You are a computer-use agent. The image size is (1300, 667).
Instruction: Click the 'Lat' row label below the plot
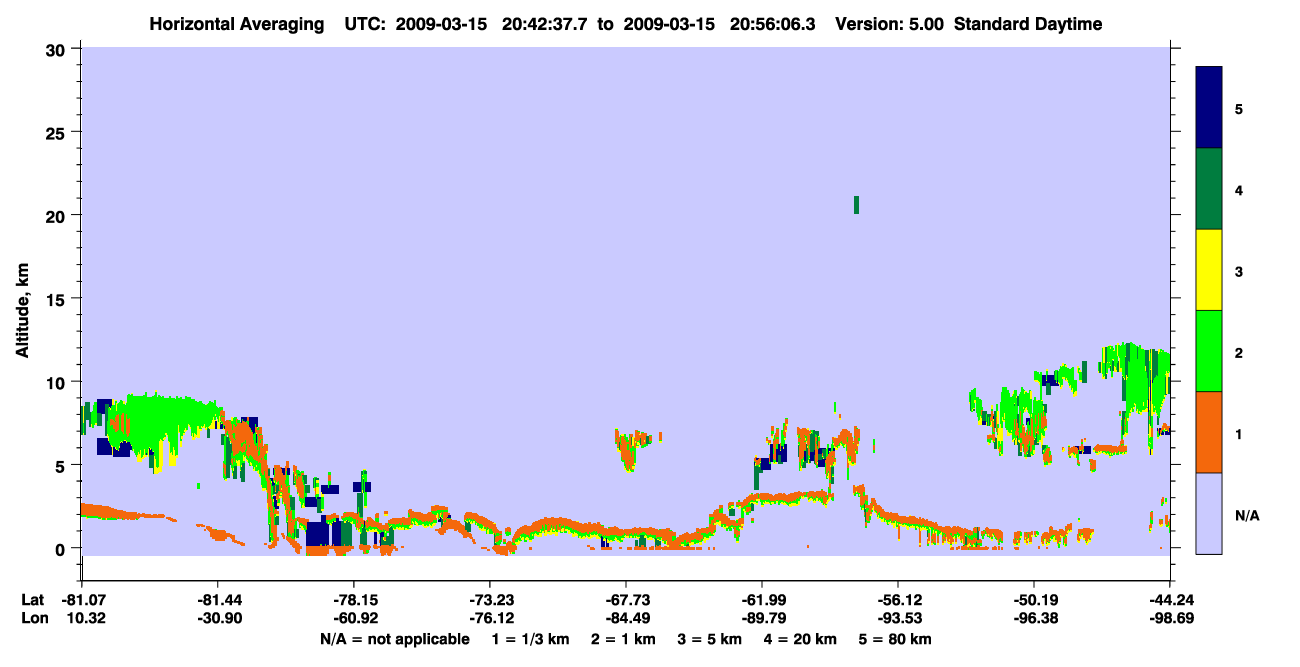(33, 600)
